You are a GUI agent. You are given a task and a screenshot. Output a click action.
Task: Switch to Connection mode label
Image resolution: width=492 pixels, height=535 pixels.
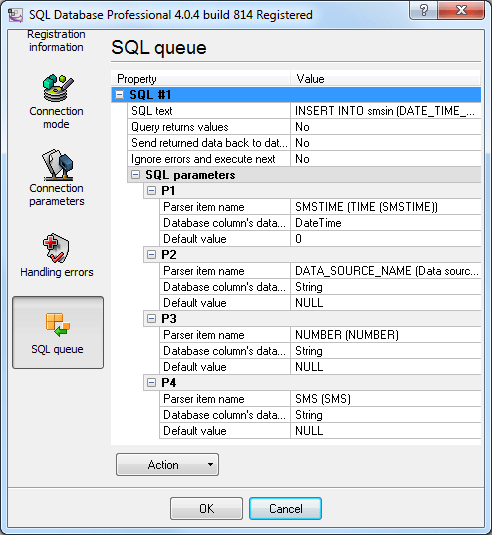pos(56,118)
